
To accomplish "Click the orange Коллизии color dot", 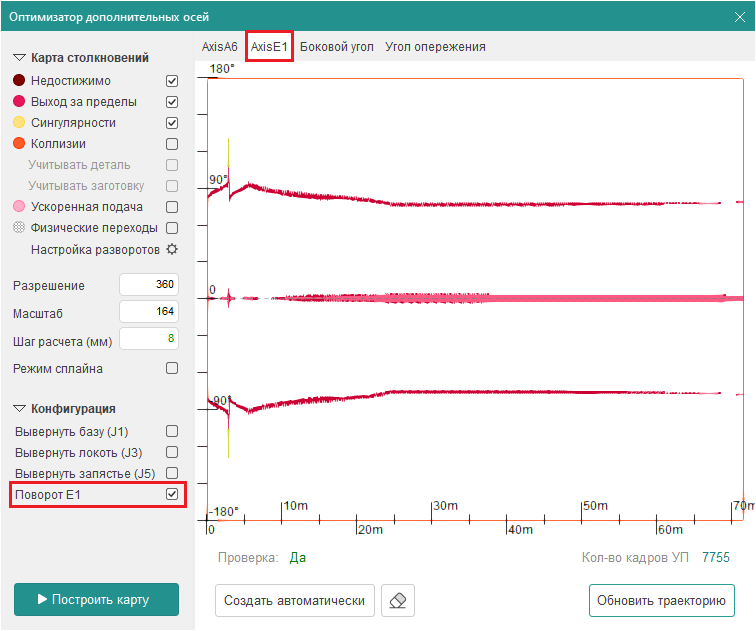I will pyautogui.click(x=19, y=144).
